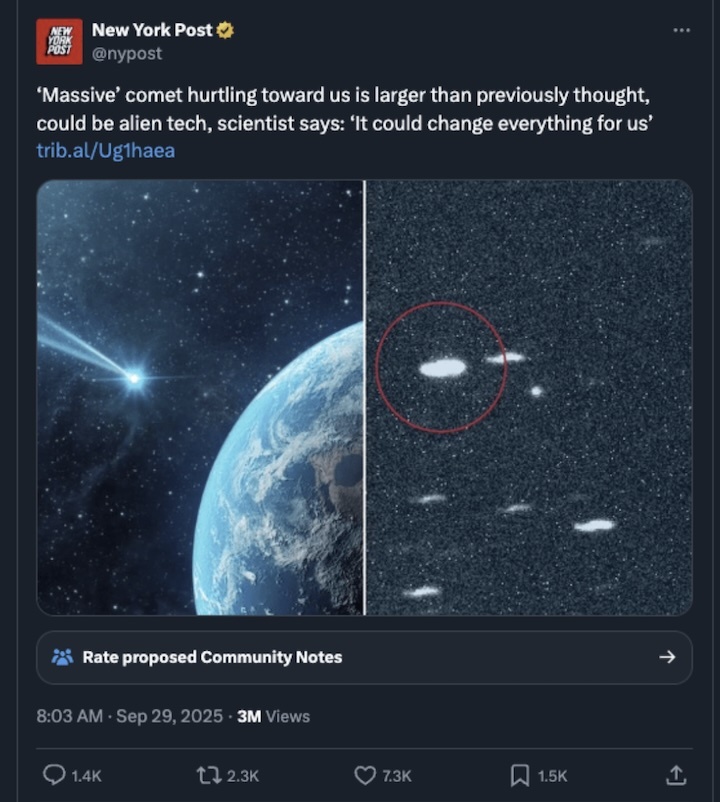Open the @nypost handle
This screenshot has height=802, width=720.
pos(126,53)
